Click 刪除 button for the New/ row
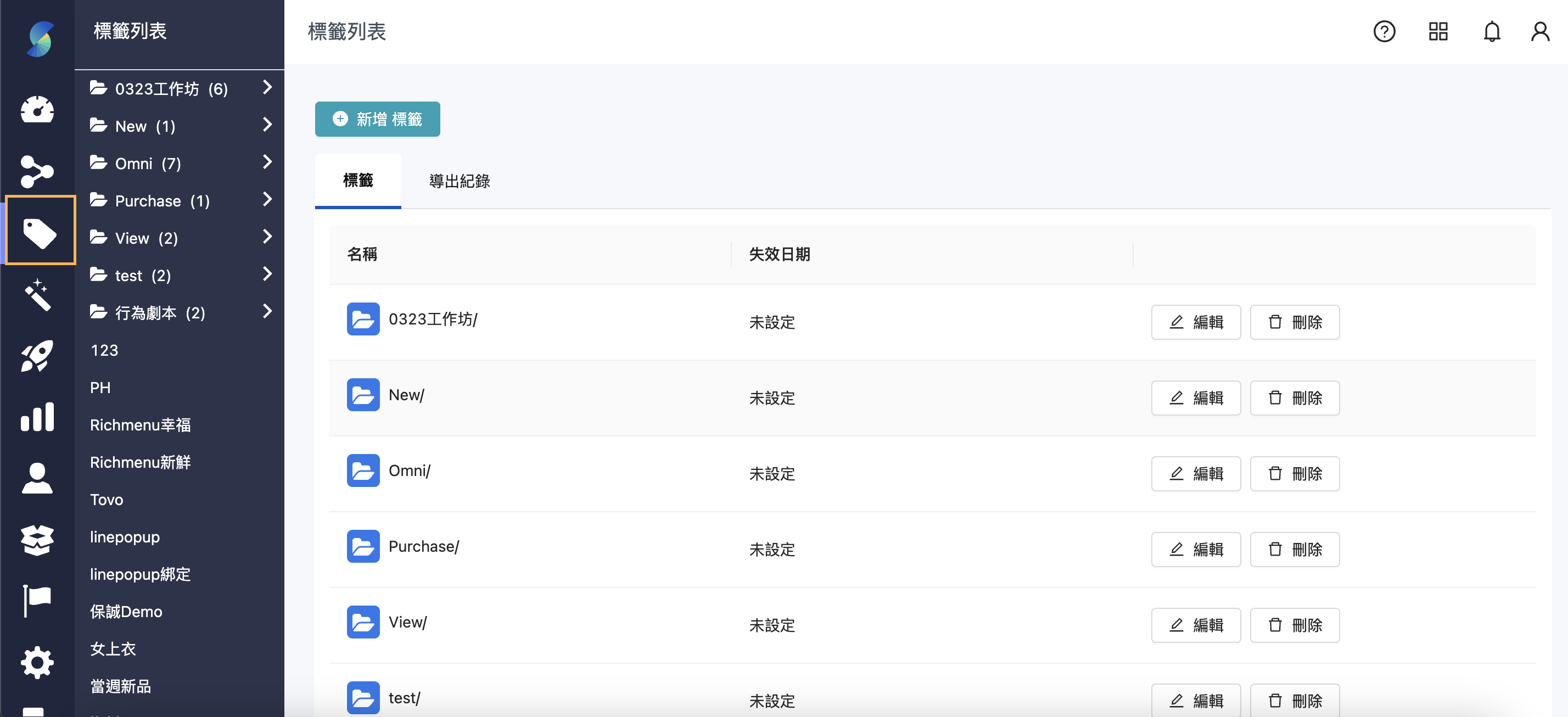The image size is (1568, 717). tap(1294, 398)
